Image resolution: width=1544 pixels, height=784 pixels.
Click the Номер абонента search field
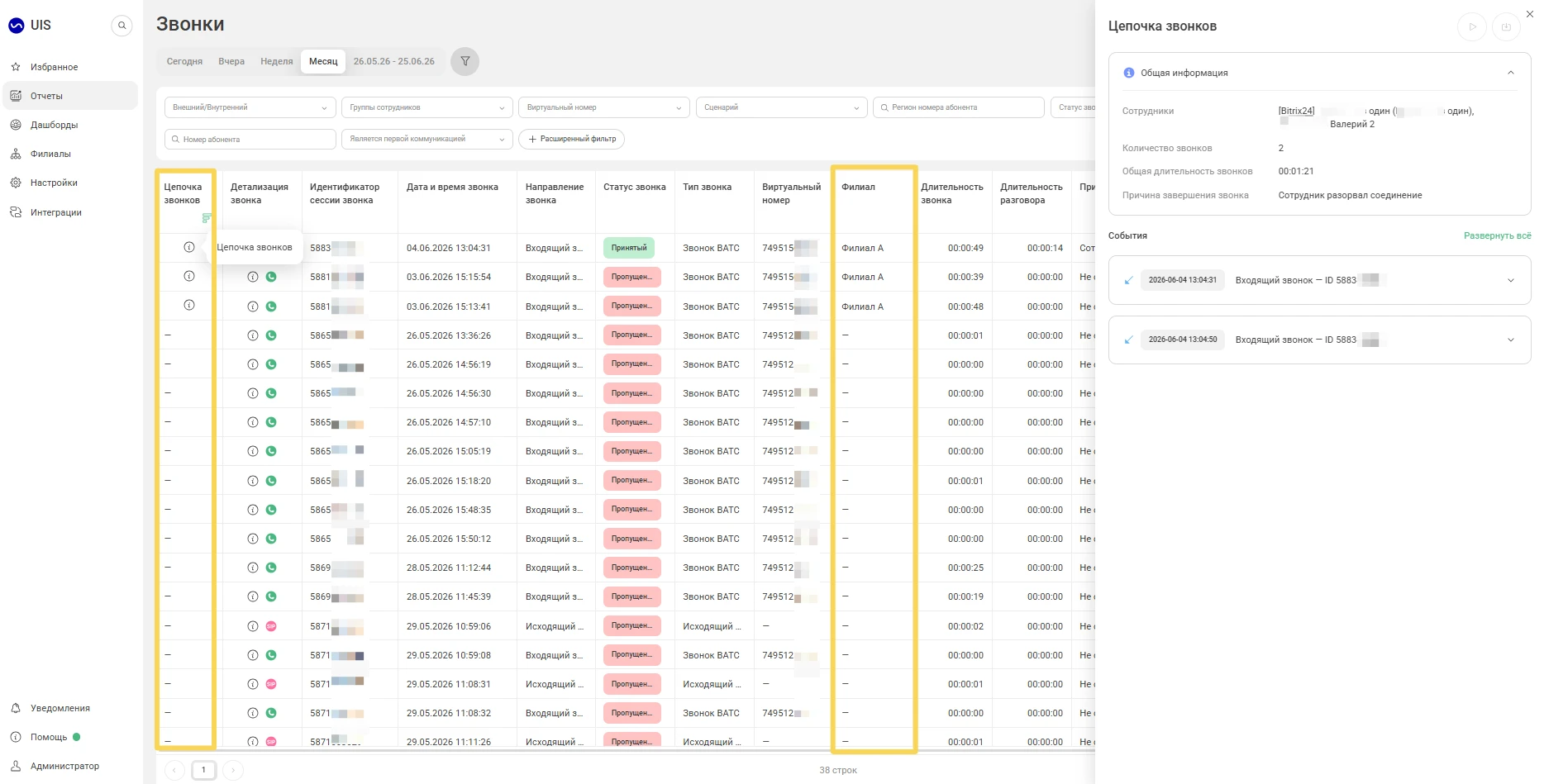[x=250, y=139]
